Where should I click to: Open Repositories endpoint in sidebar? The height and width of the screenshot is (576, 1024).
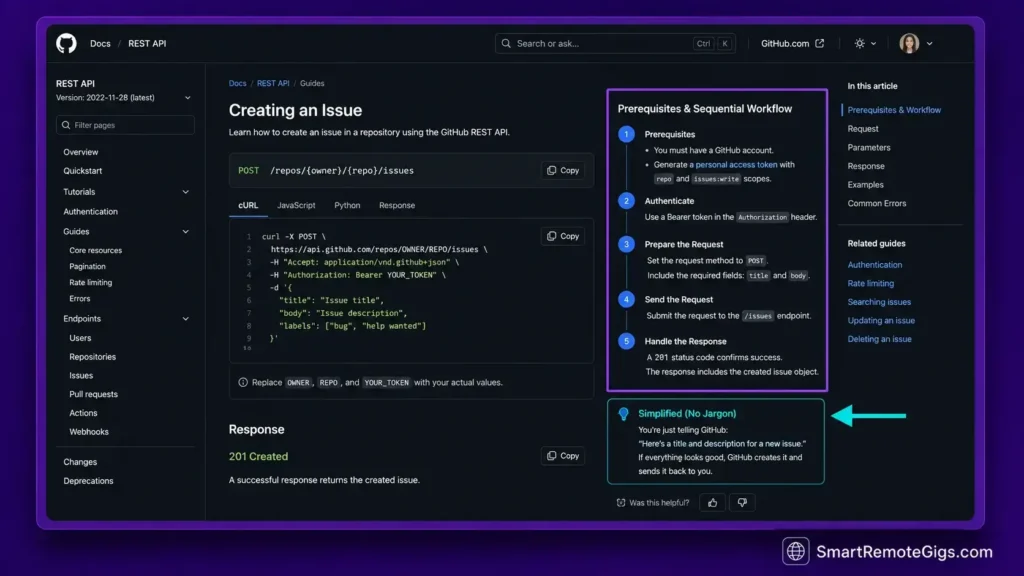92,357
